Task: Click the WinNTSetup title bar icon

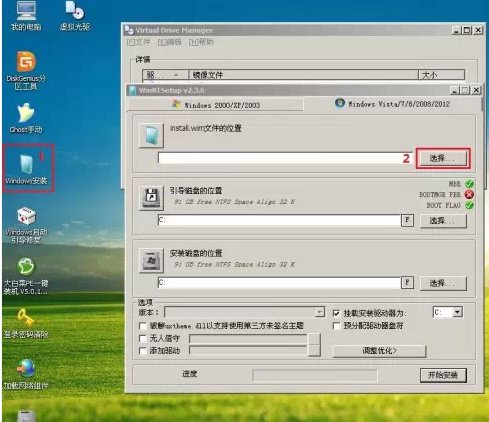Action: pos(133,90)
